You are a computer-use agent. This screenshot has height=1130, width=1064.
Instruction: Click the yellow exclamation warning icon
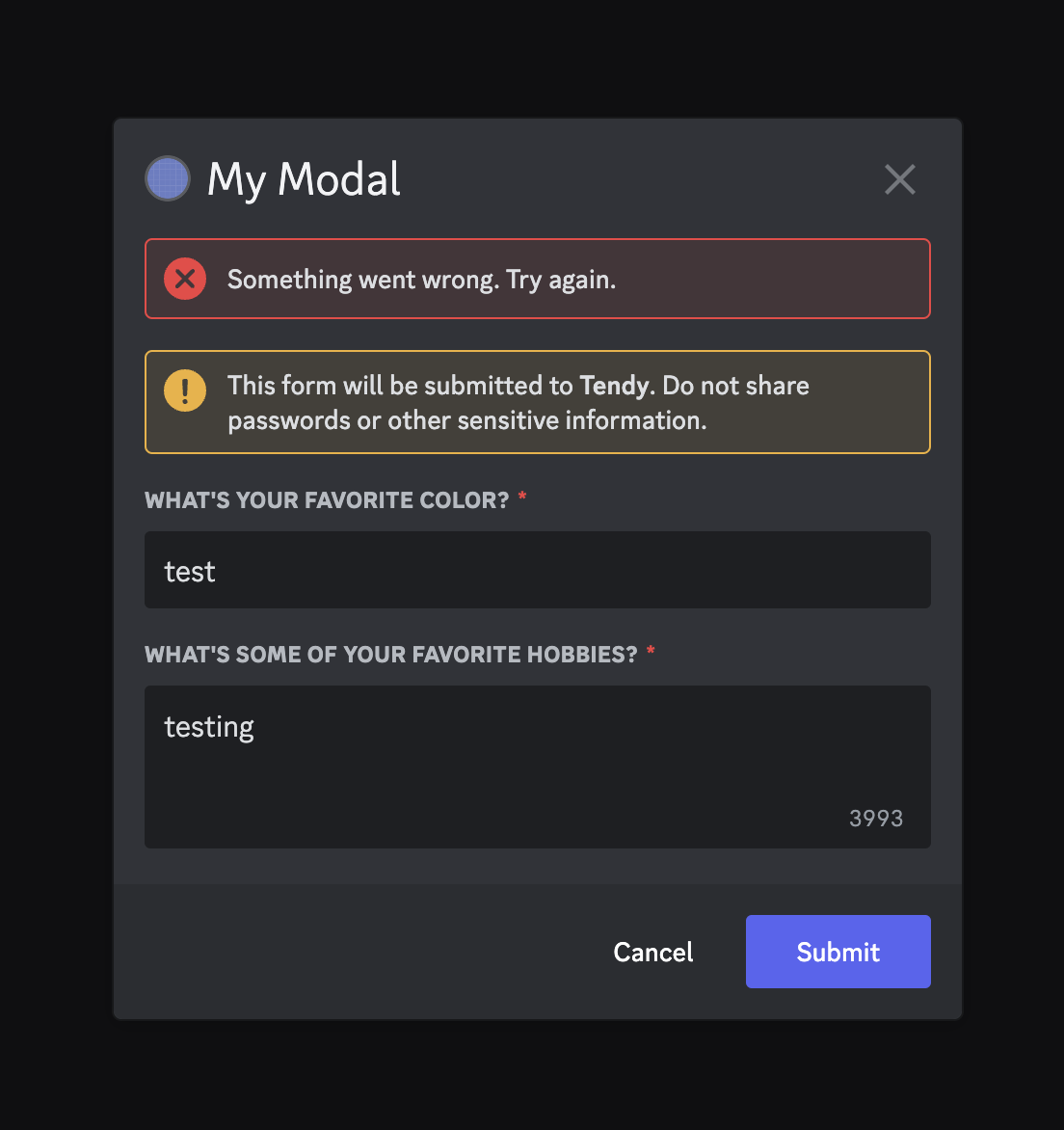185,390
